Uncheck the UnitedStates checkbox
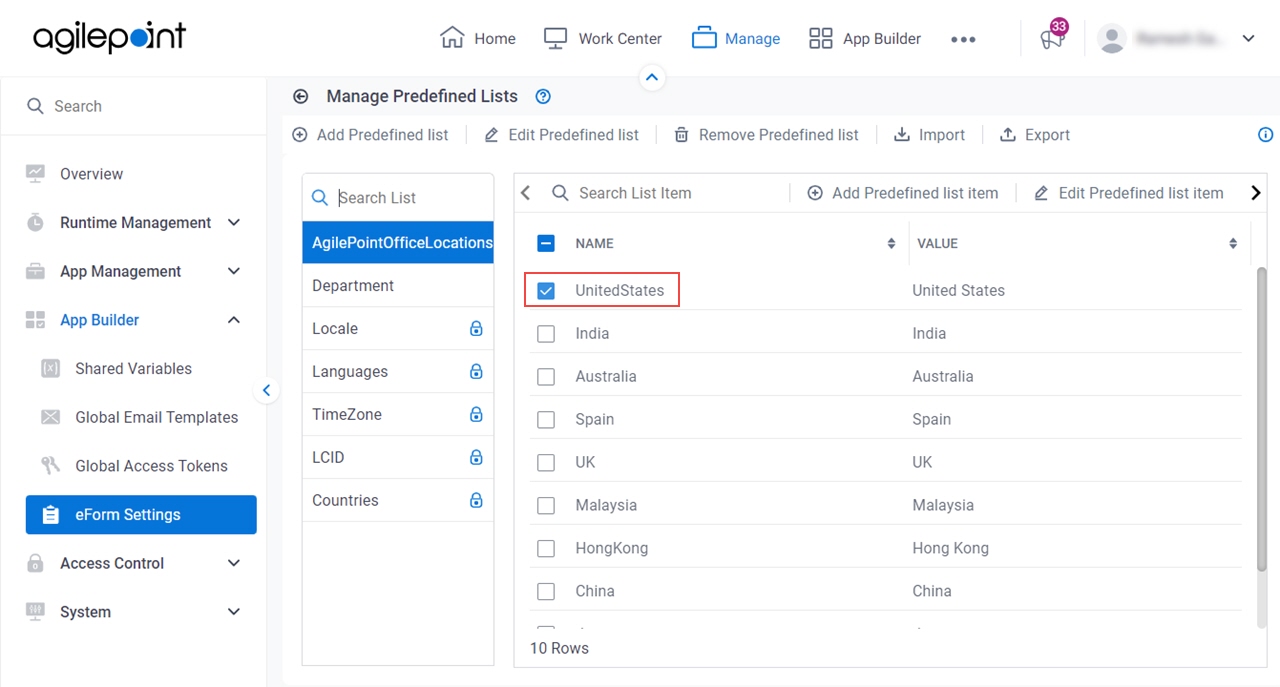Viewport: 1280px width, 687px height. (546, 290)
